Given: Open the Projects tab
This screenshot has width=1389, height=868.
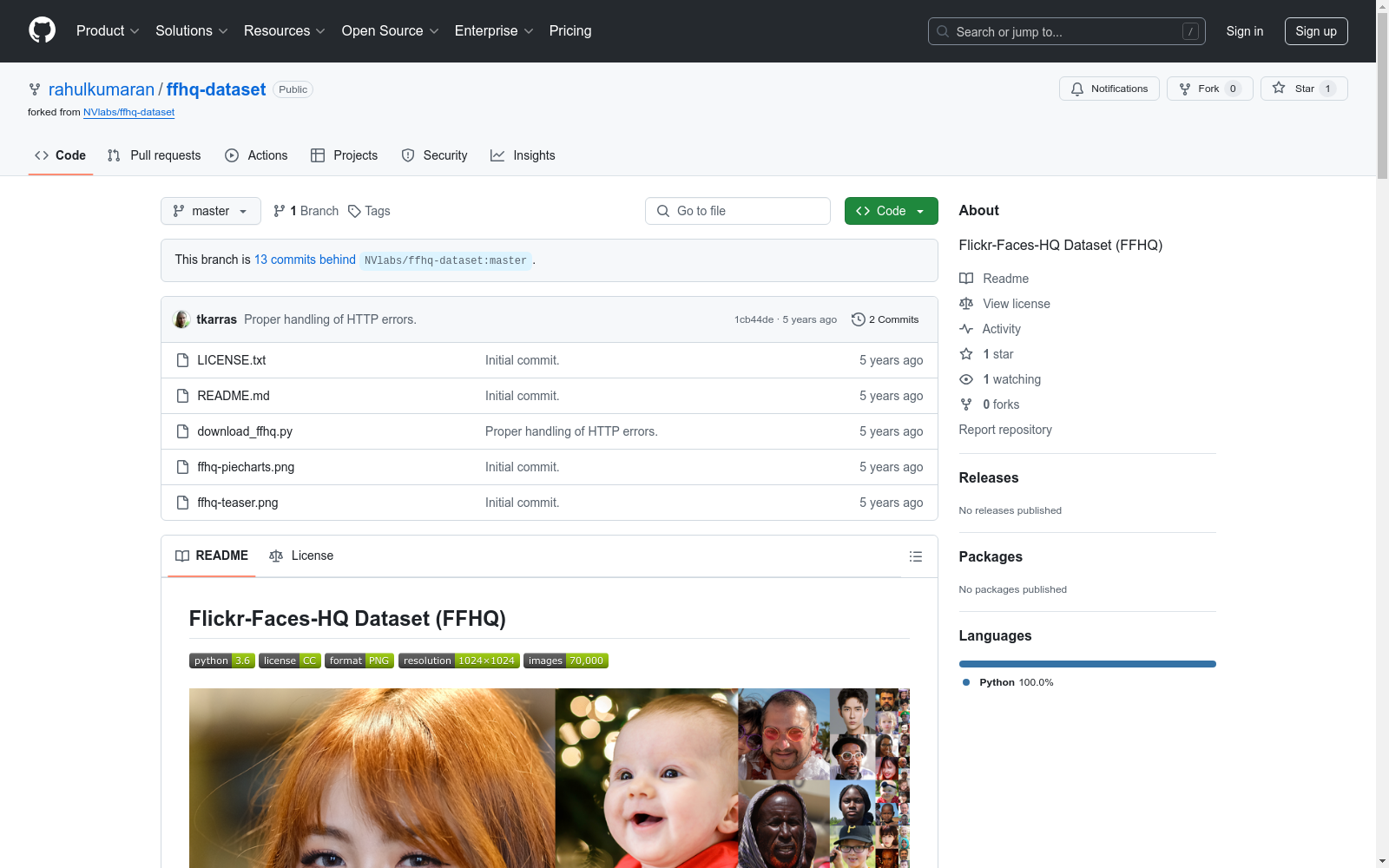Looking at the screenshot, I should [345, 155].
